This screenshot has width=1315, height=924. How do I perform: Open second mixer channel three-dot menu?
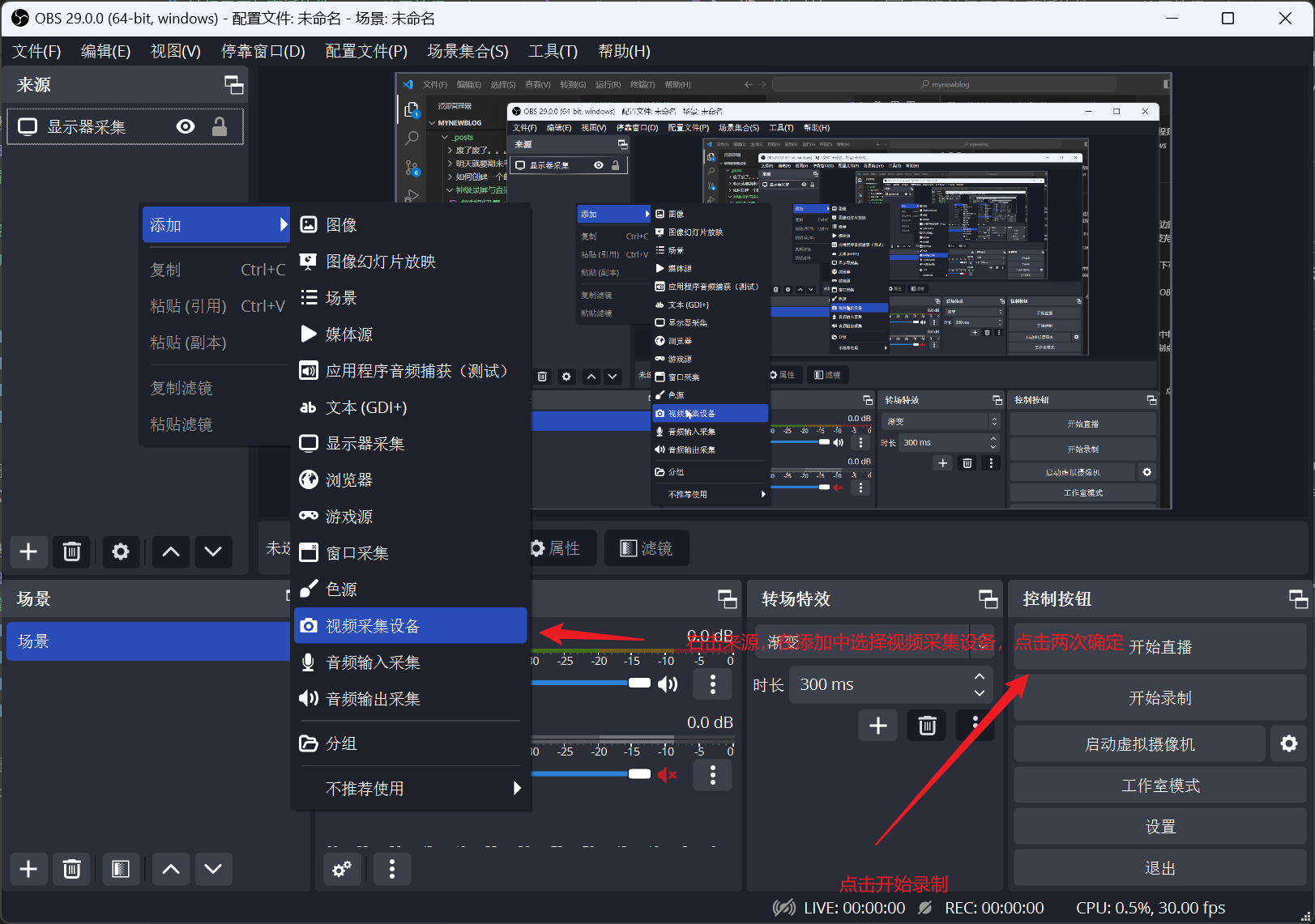[713, 775]
